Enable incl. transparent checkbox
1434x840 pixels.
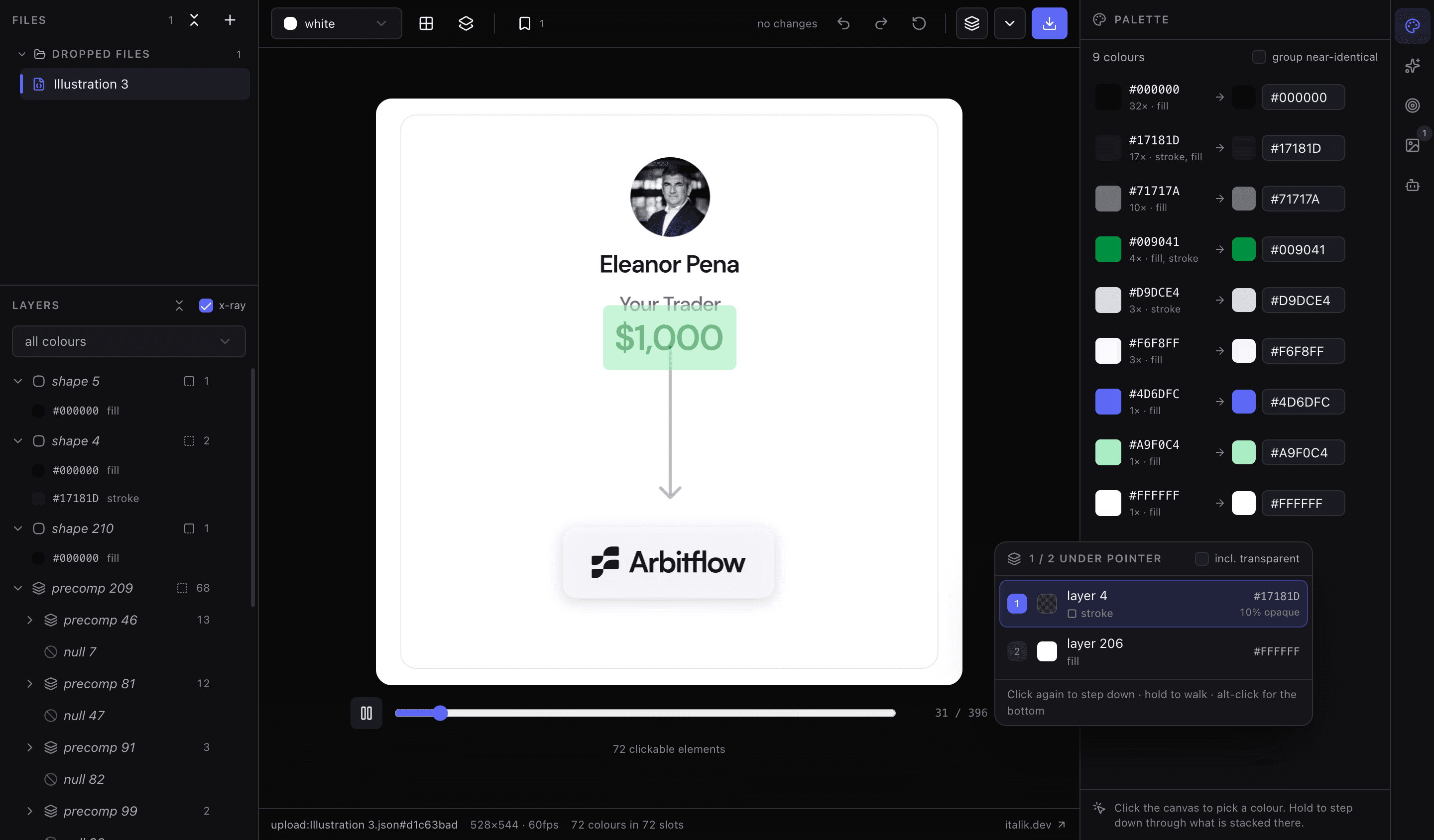1201,558
